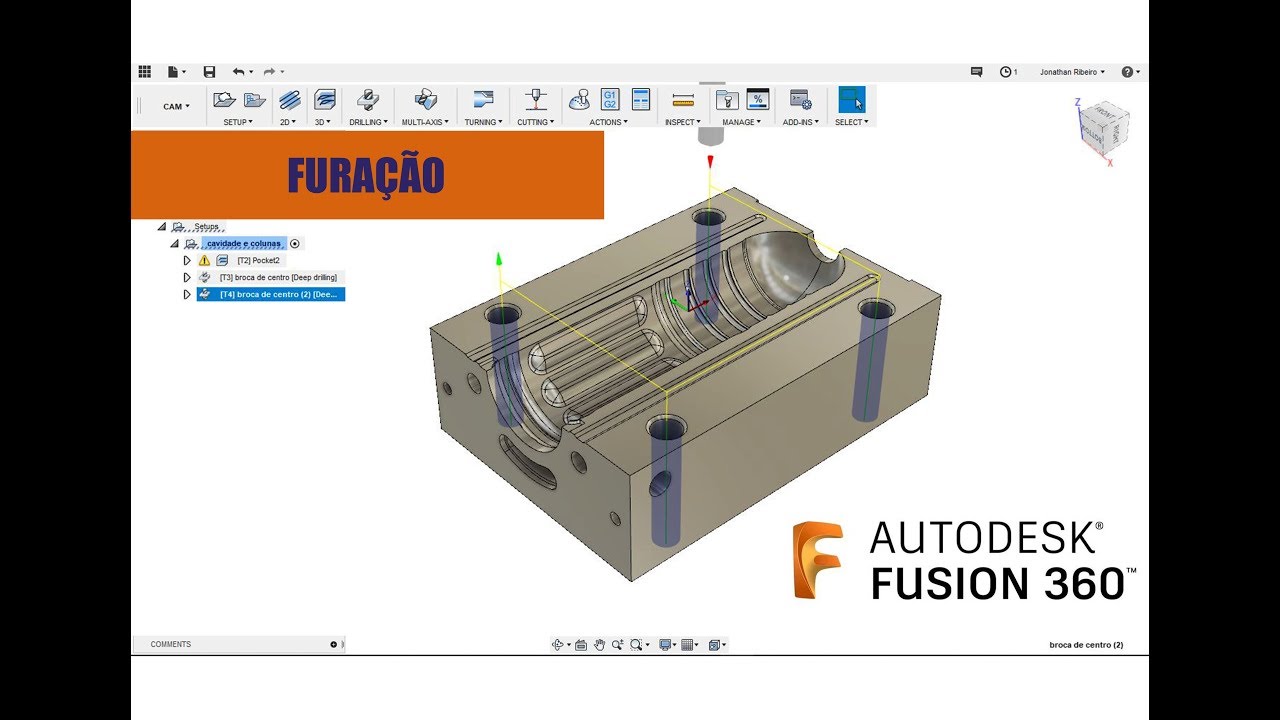Collapse the Setups tree node

[x=162, y=226]
